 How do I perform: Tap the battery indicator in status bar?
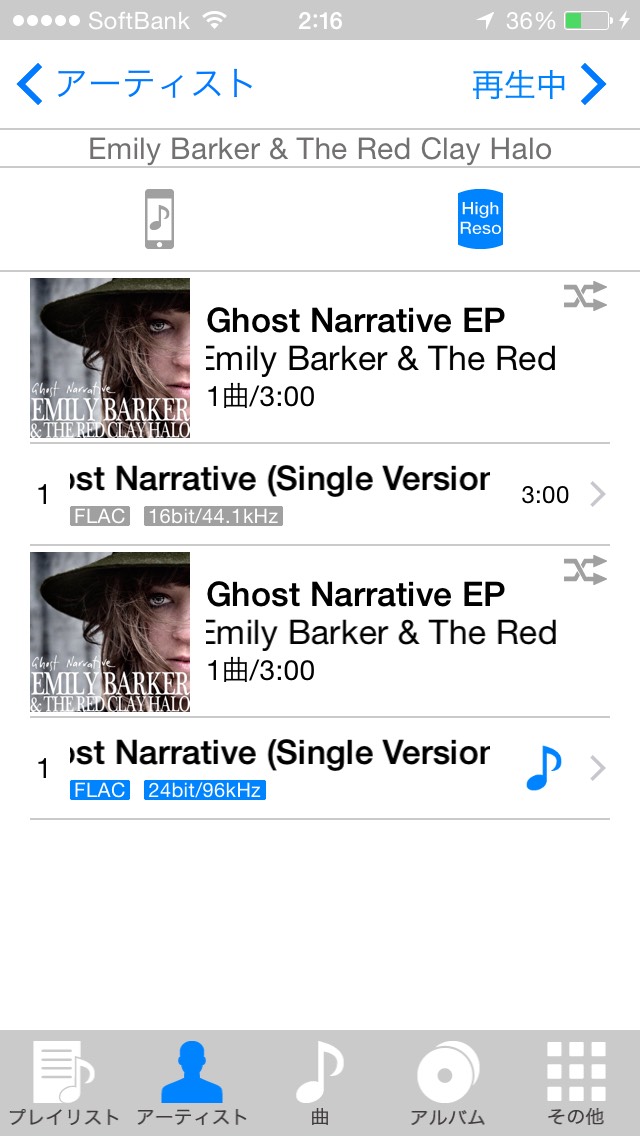point(587,20)
